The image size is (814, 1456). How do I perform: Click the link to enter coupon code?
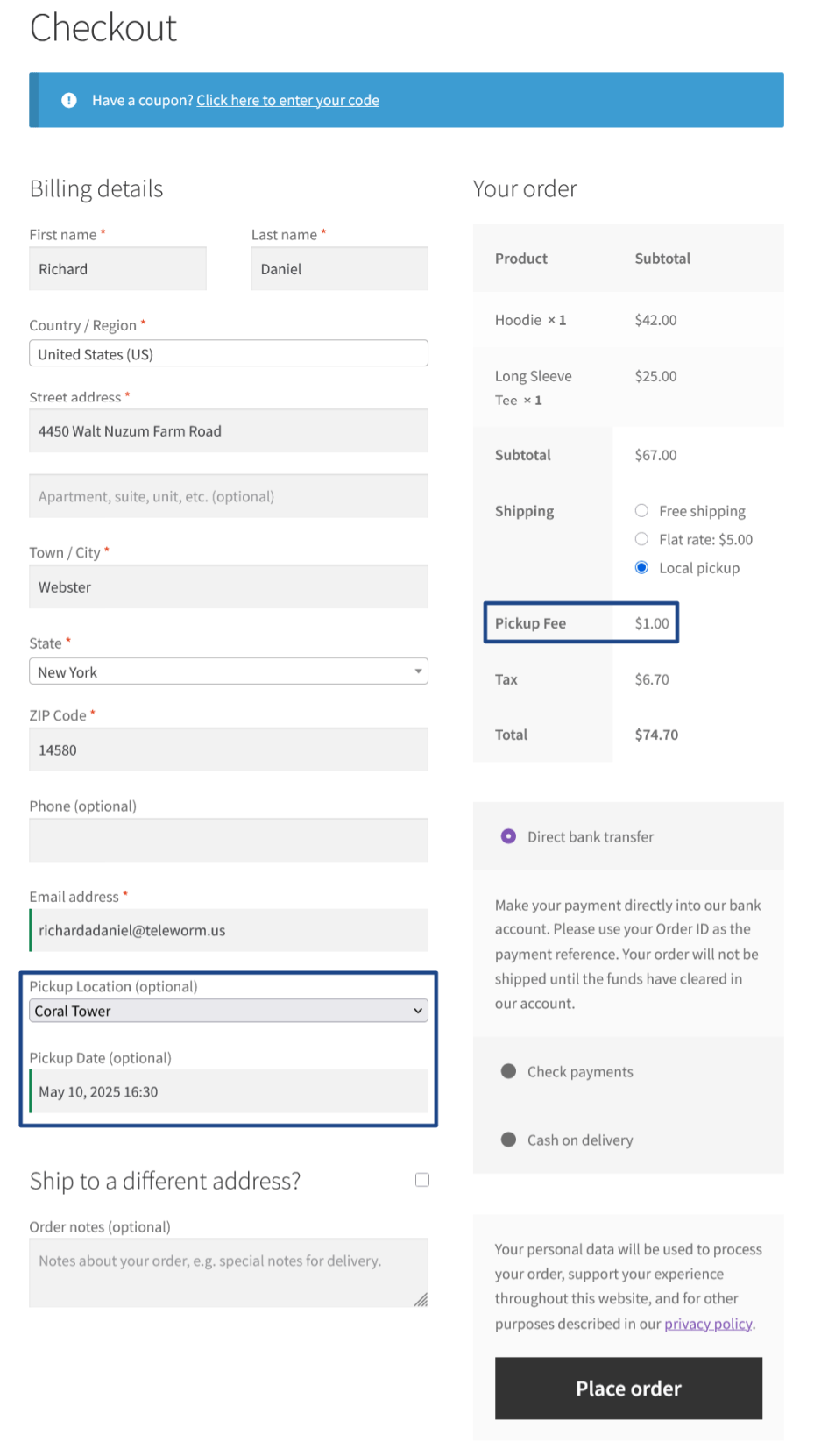[x=287, y=101]
